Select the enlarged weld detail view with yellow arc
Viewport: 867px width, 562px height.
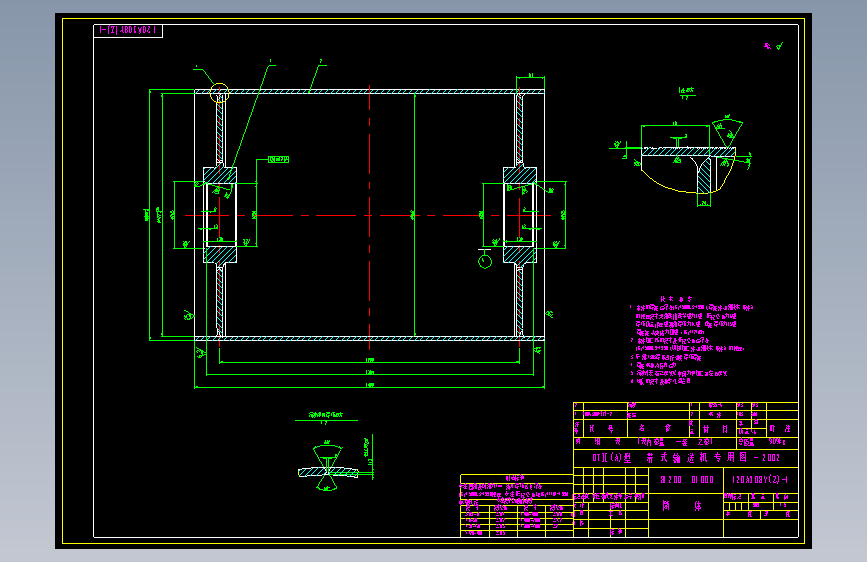(682, 158)
